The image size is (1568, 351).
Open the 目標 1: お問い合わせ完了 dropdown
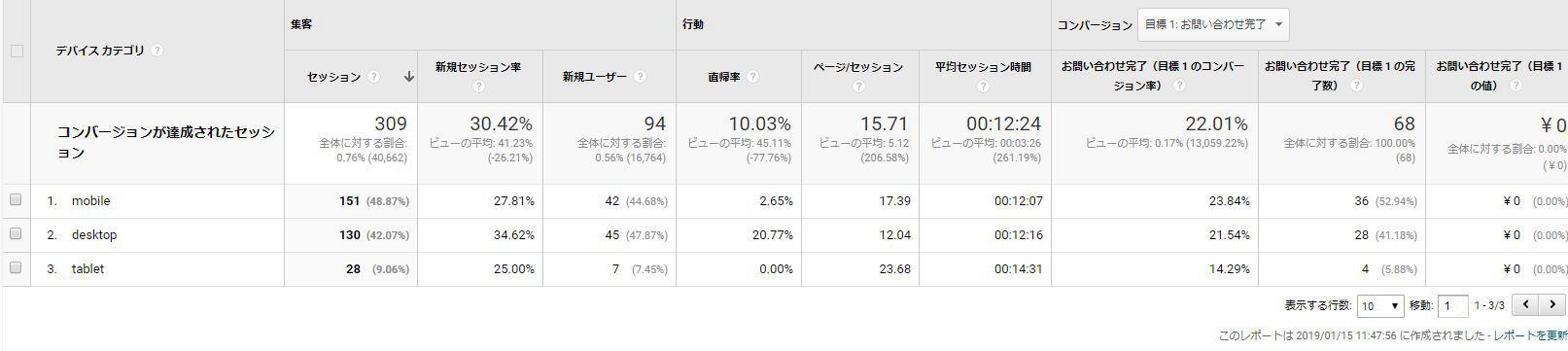pos(1213,25)
